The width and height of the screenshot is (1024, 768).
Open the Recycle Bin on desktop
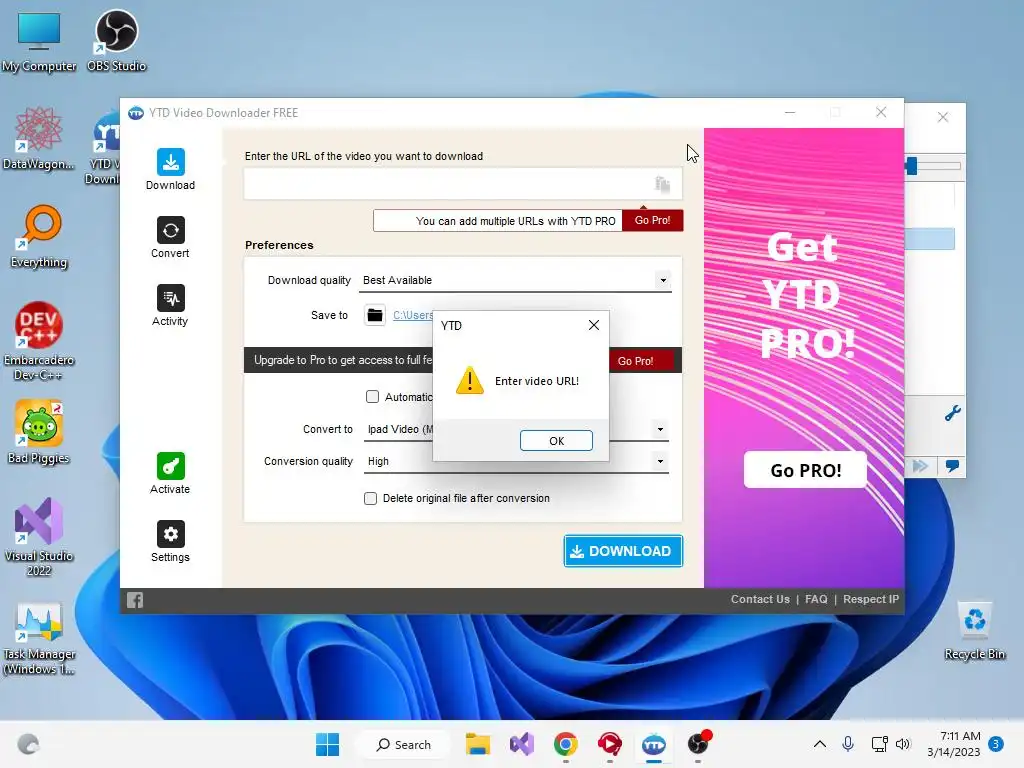(x=974, y=630)
